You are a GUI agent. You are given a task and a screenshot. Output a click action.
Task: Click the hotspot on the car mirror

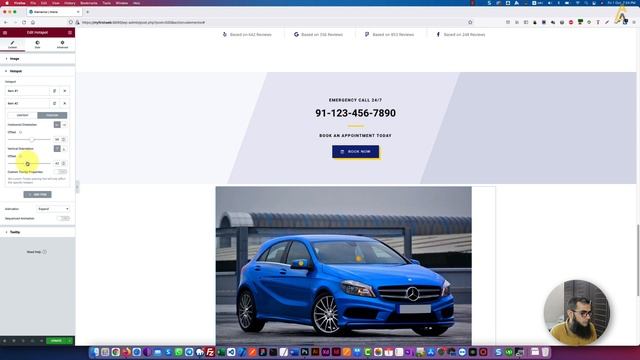(301, 264)
